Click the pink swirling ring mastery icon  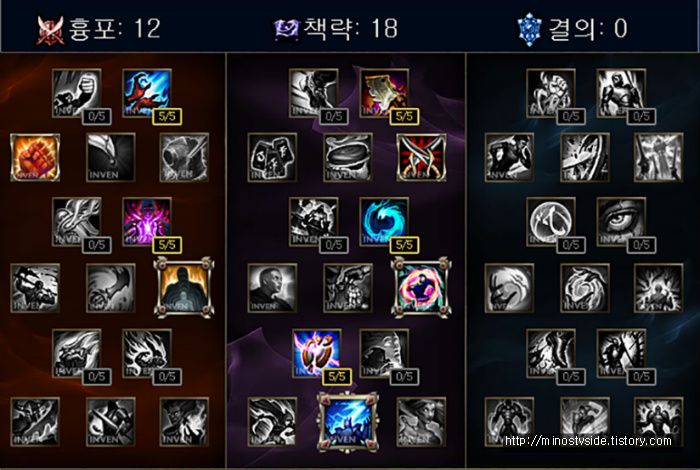pos(421,287)
